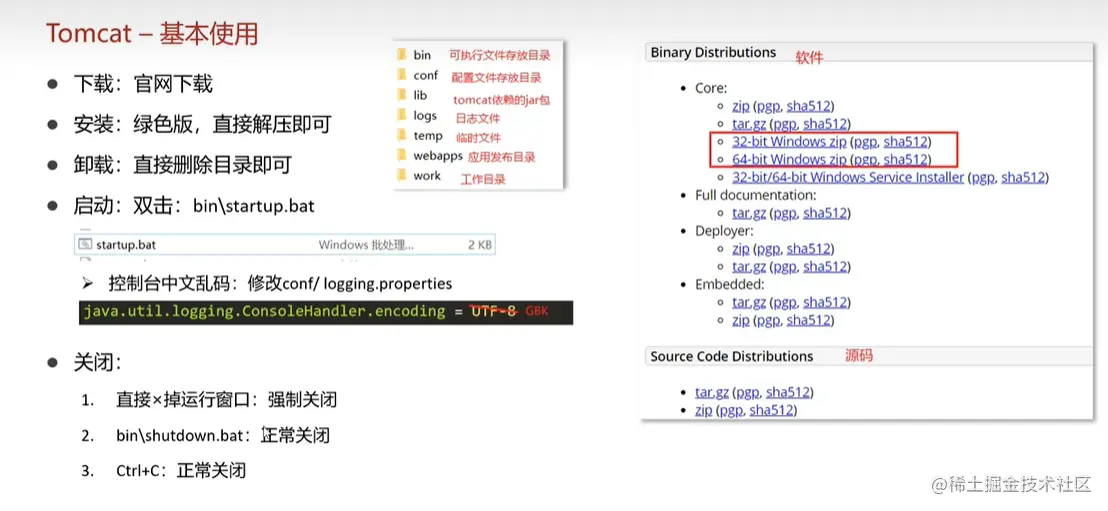Open sha512 link beside Embedded zip
Viewport: 1108px width, 511px height.
point(808,320)
